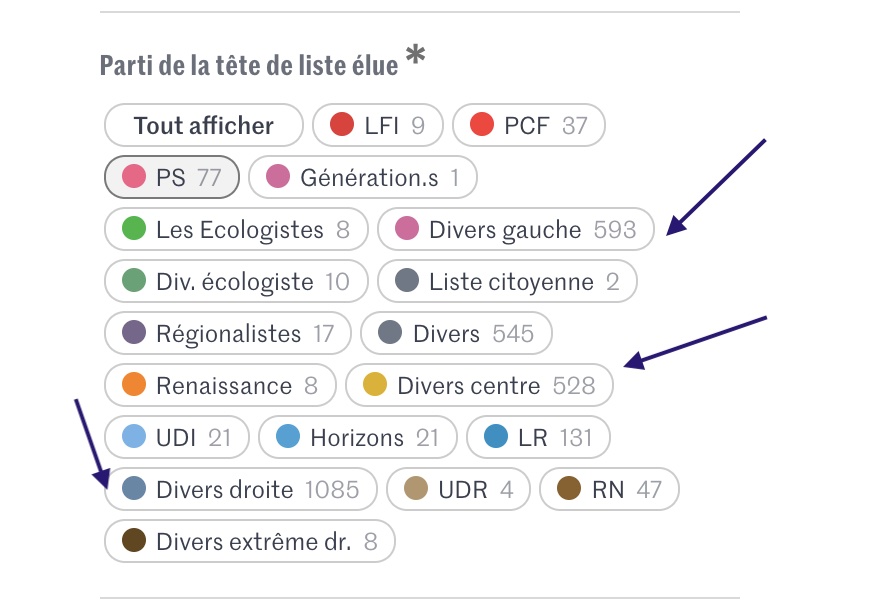The width and height of the screenshot is (894, 600).
Task: Click the green Les Ecologistes dot
Action: click(x=134, y=230)
